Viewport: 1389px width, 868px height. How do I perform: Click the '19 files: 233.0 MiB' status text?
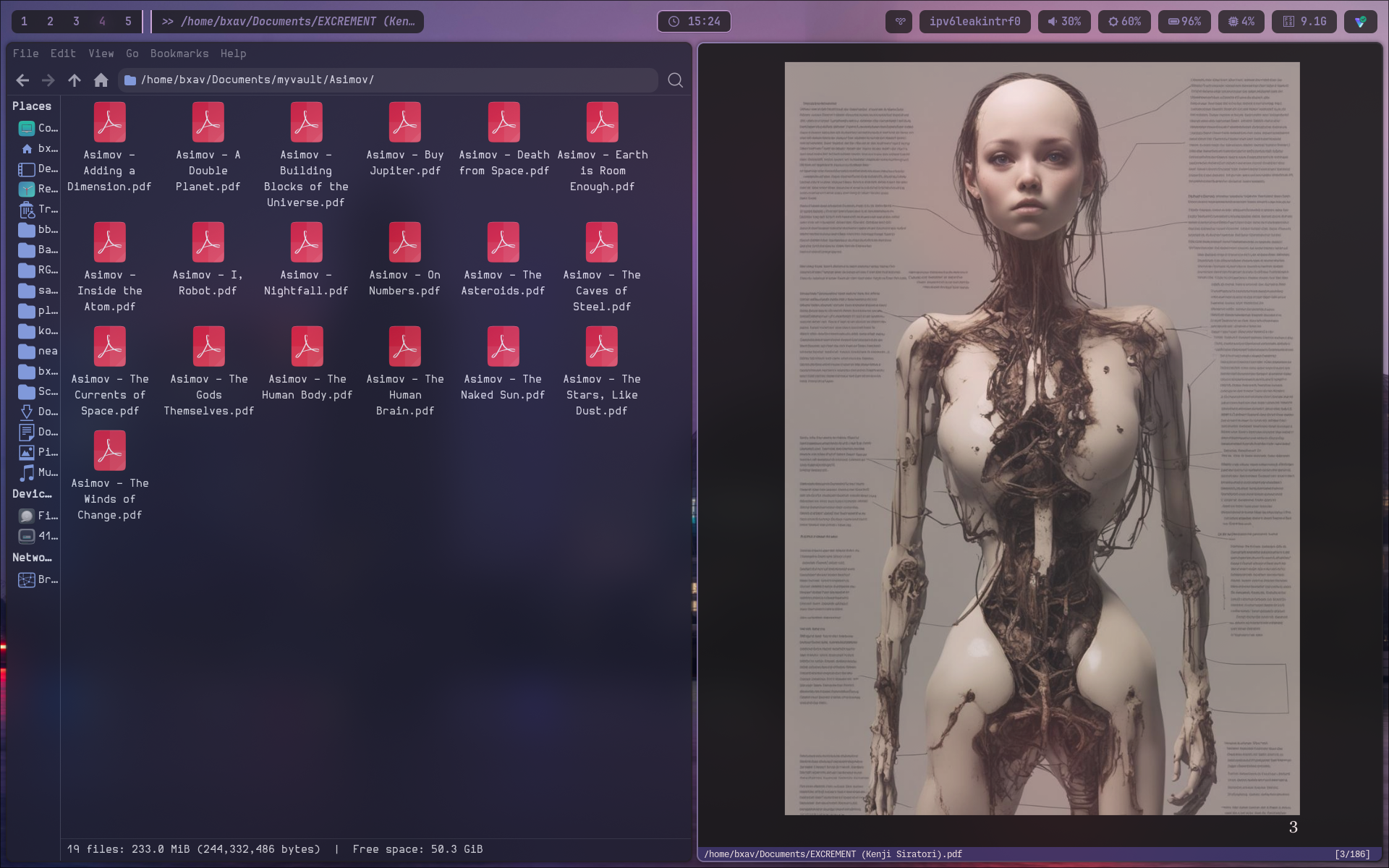[x=194, y=849]
